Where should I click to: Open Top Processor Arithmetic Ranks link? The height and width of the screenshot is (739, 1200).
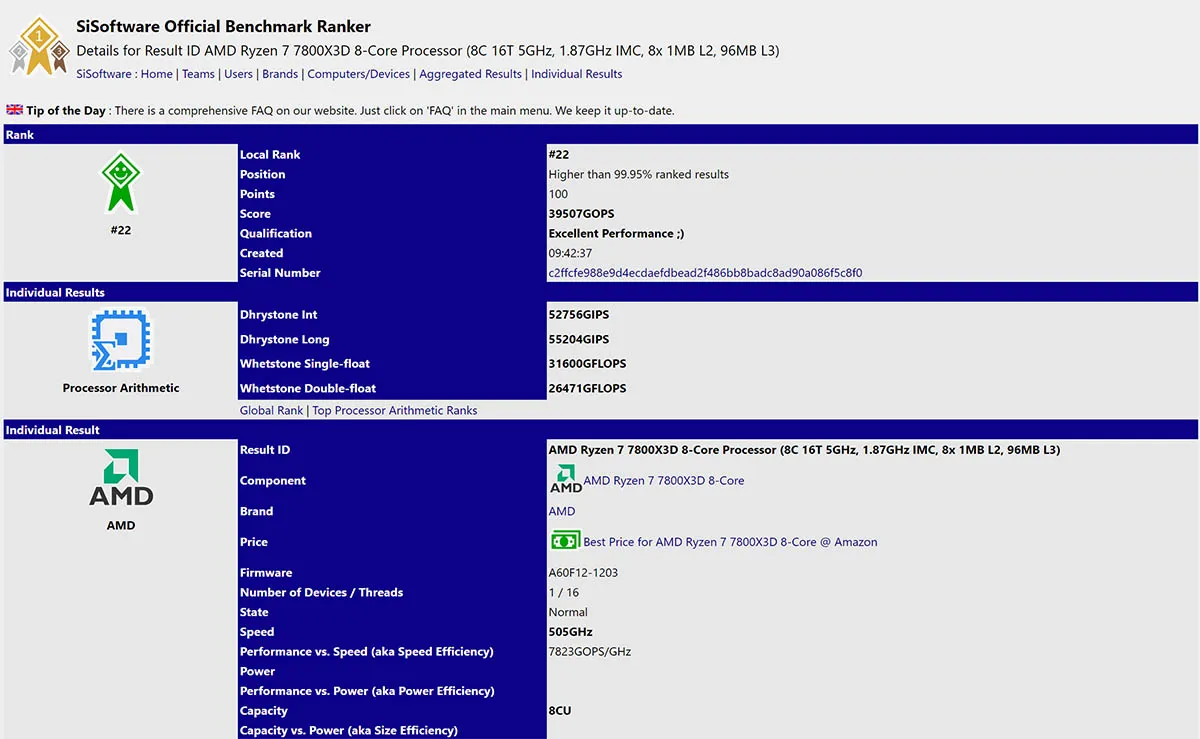(x=395, y=411)
